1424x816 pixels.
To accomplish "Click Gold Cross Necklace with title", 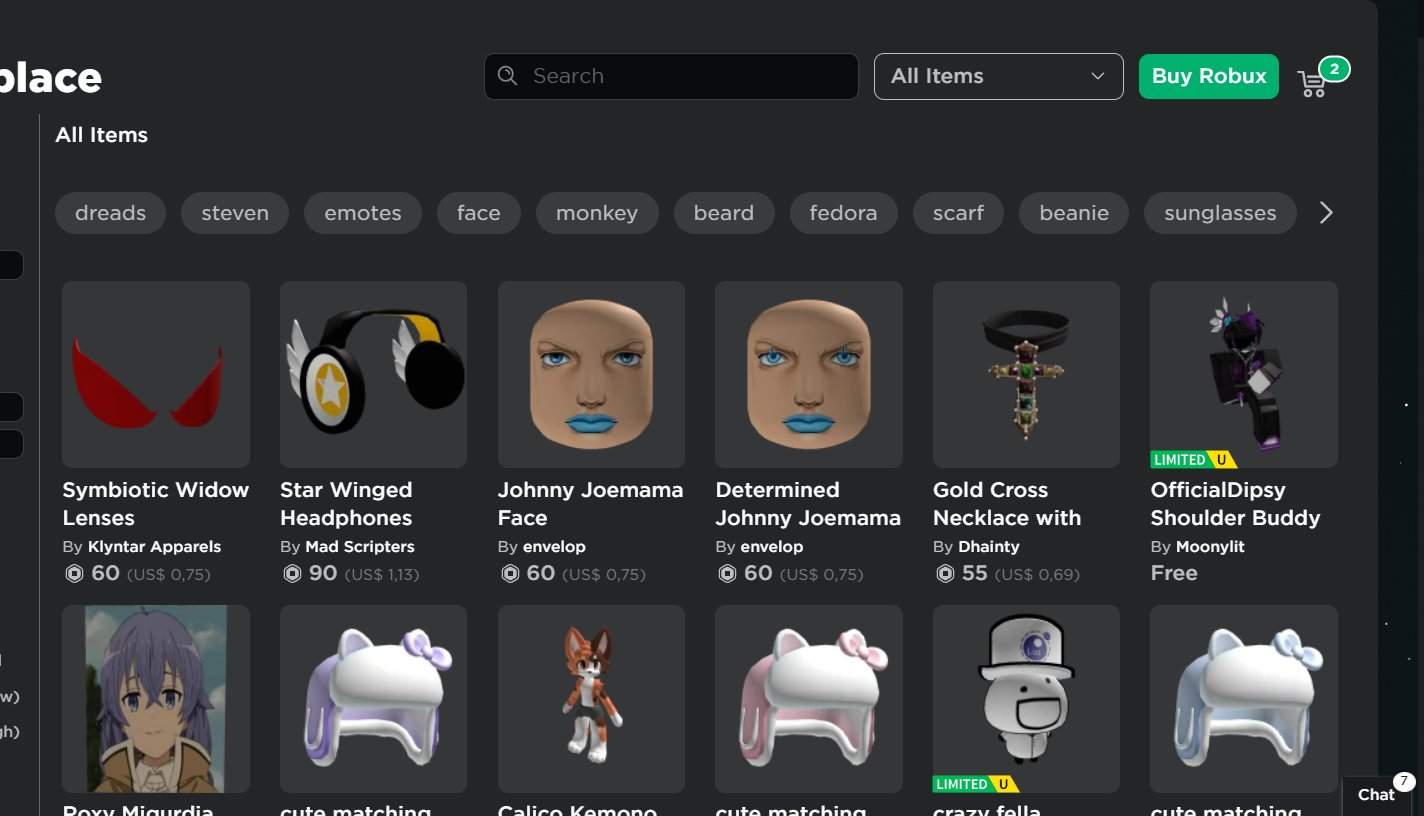I will pos(1007,504).
